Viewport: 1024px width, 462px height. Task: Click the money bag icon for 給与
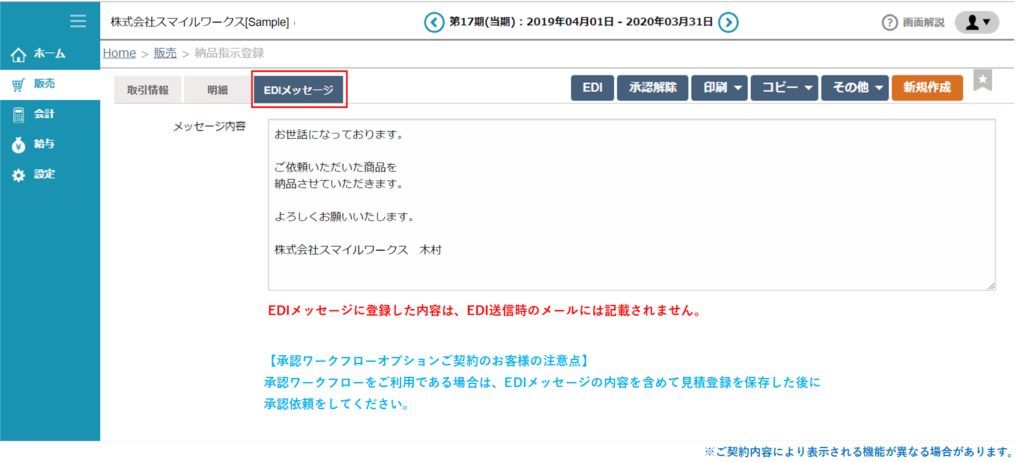tap(19, 145)
